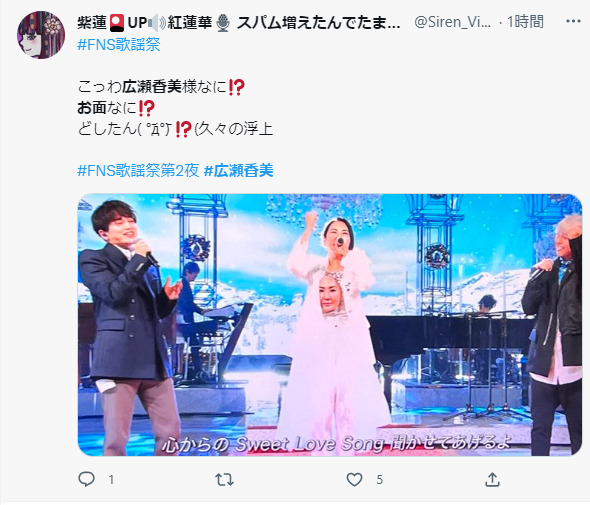Open the #FNS歌謡祭第2夜 hashtag link

tap(138, 170)
